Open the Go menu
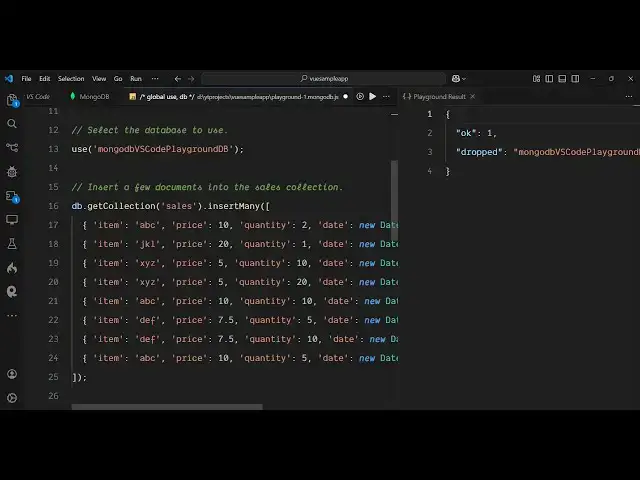 118,78
